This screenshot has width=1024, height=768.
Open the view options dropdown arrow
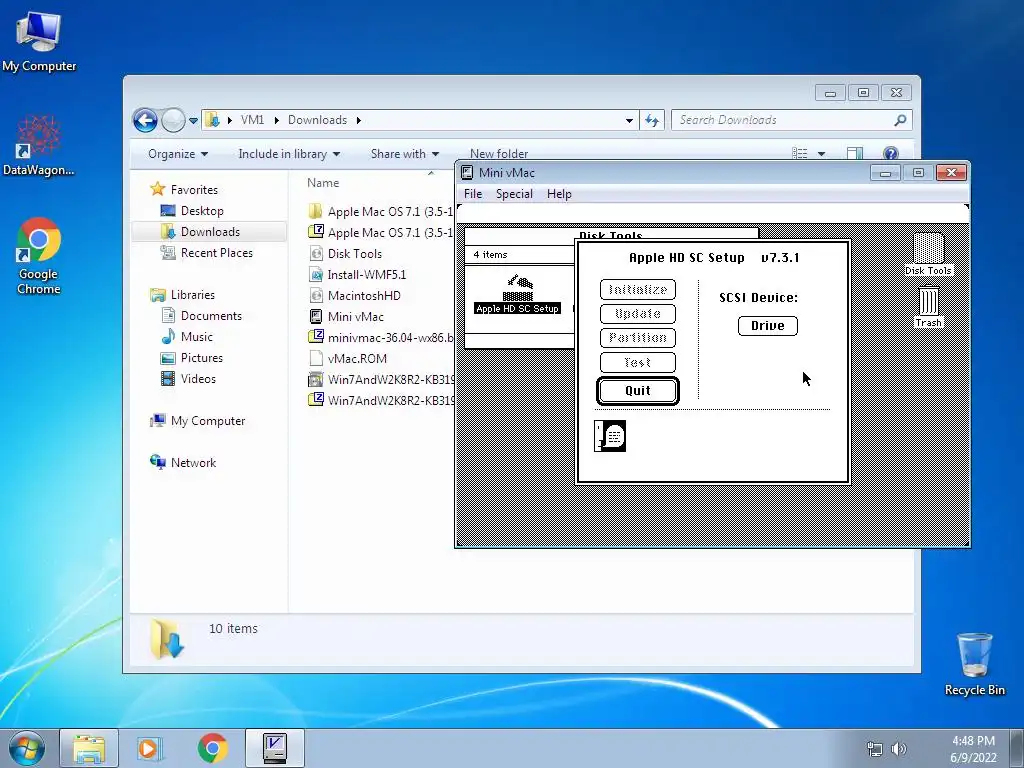click(822, 154)
